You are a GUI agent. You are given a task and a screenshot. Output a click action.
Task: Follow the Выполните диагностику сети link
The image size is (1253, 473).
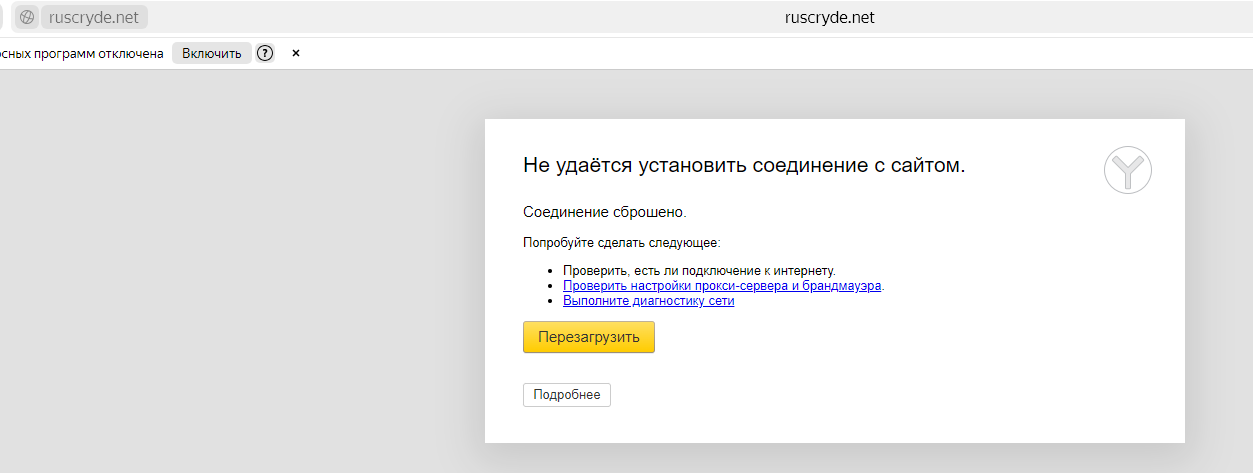(648, 301)
